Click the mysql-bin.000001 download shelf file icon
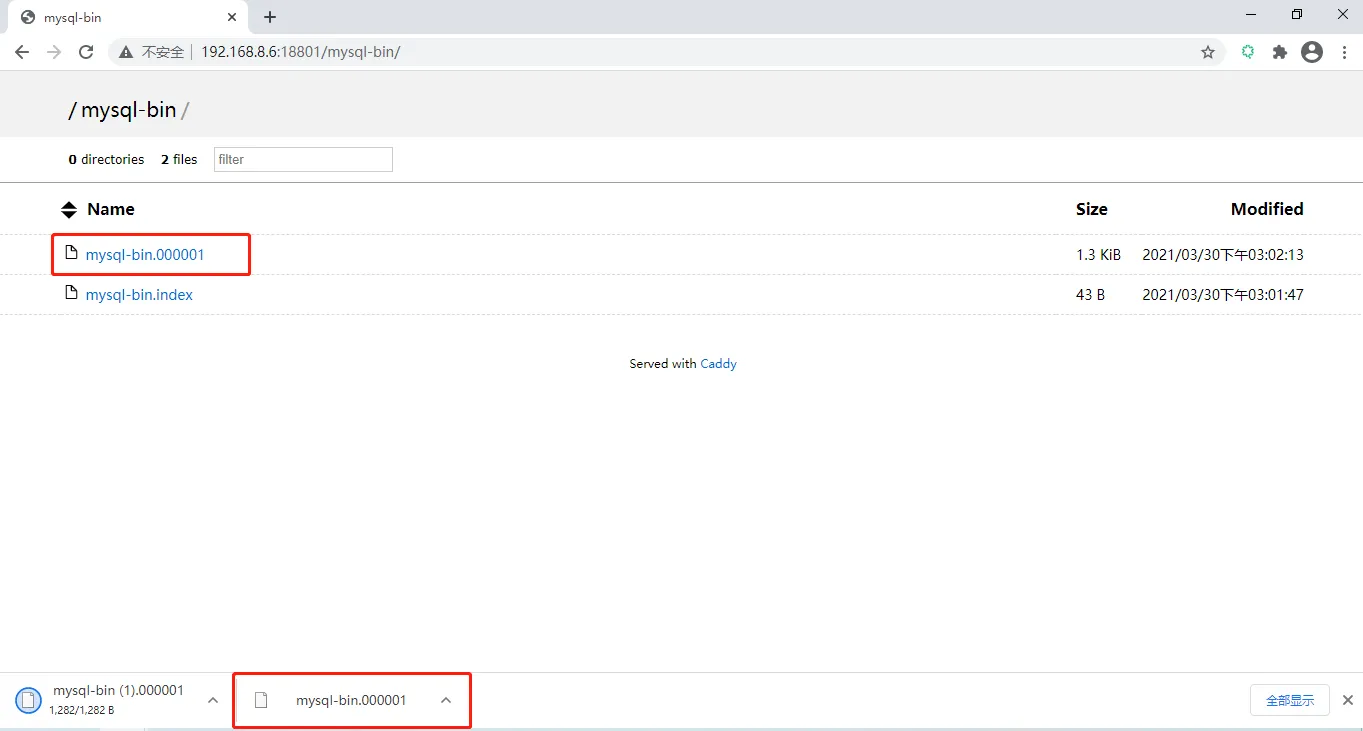This screenshot has height=731, width=1363. pos(261,700)
